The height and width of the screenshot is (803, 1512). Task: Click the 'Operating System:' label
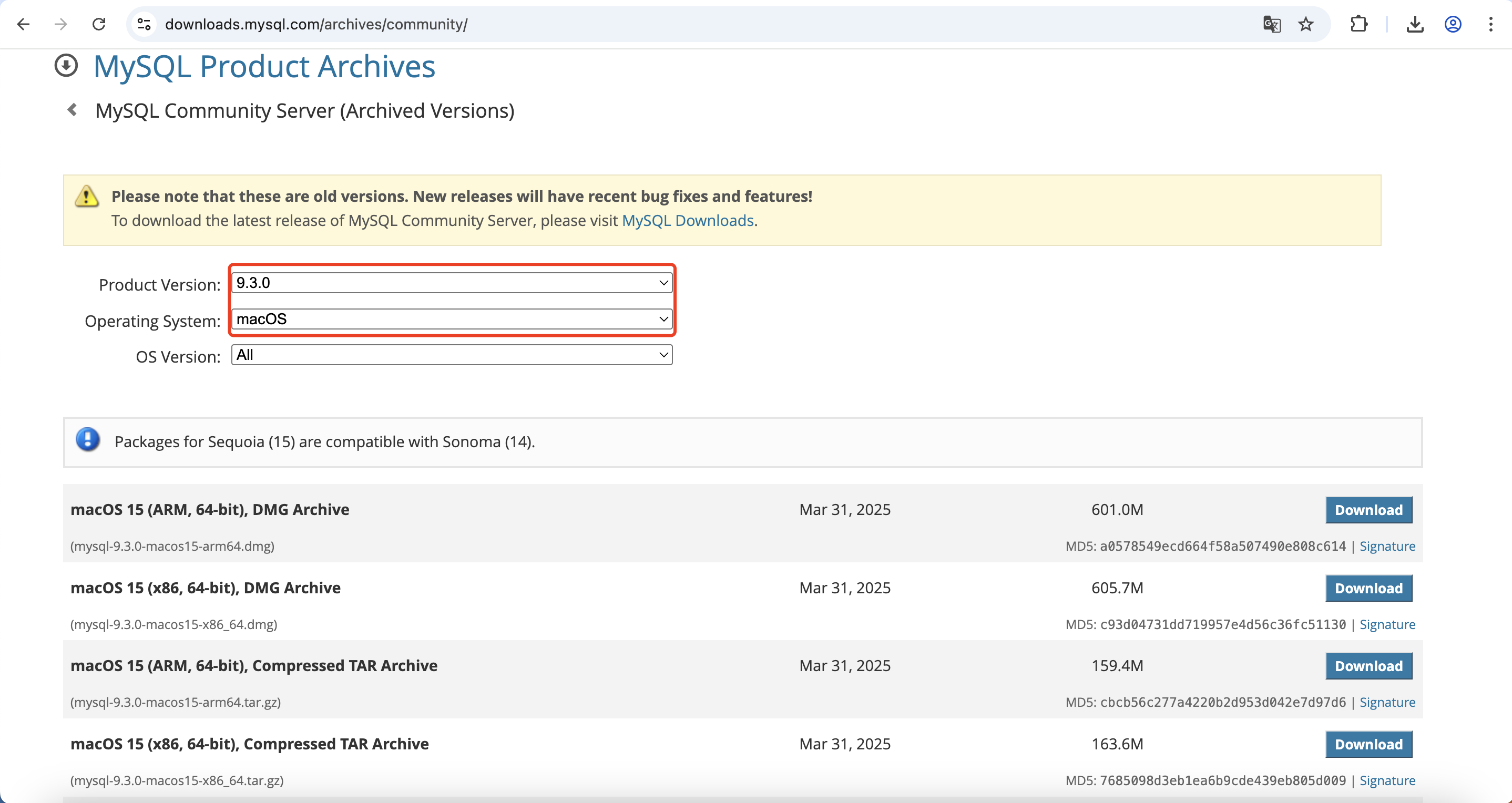[x=152, y=321]
